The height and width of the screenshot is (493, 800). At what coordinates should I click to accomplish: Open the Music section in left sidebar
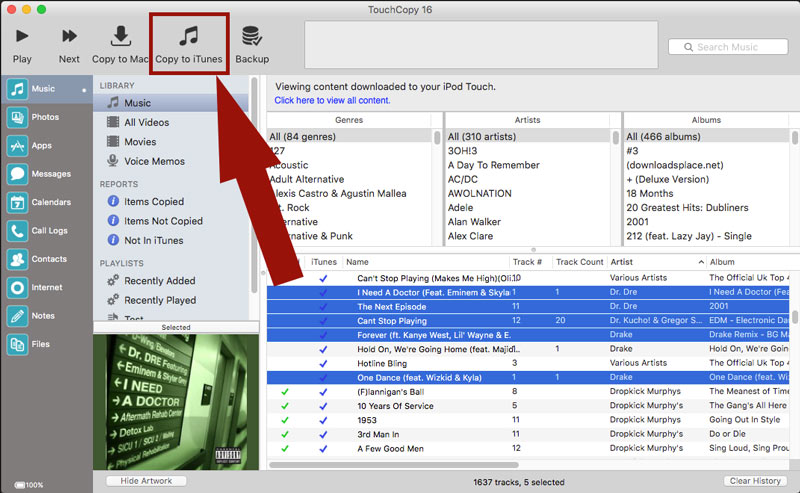pos(46,89)
